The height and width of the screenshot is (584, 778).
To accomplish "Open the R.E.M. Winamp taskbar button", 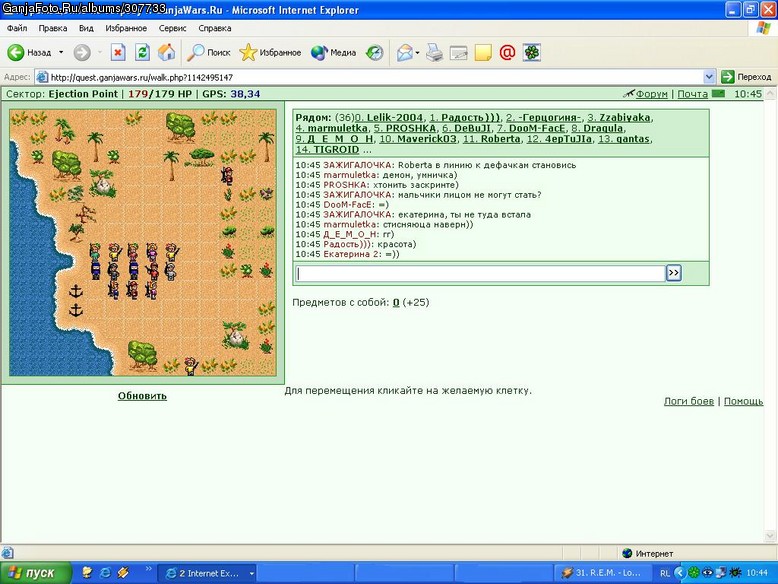I will [x=601, y=573].
